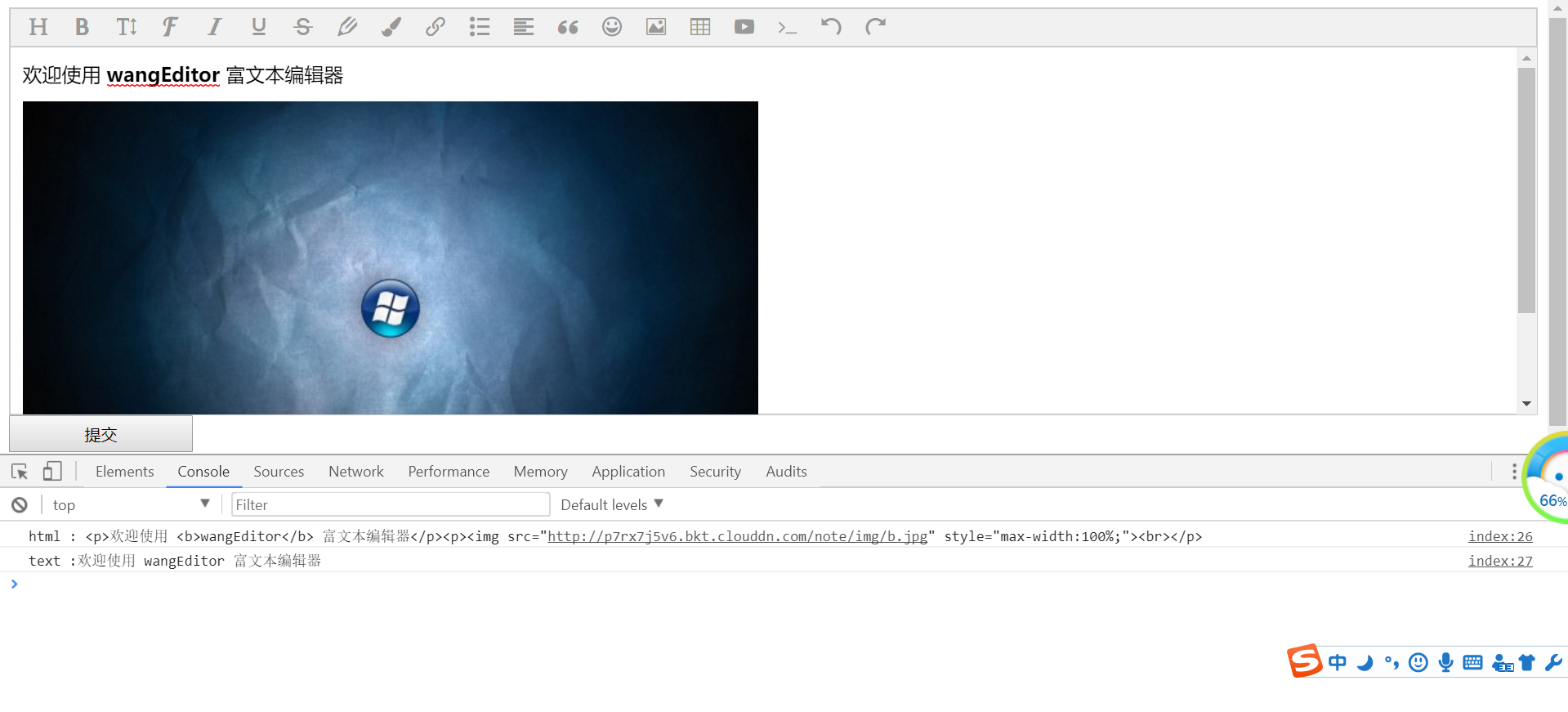
Task: Insert a table into the editor
Action: tap(699, 27)
